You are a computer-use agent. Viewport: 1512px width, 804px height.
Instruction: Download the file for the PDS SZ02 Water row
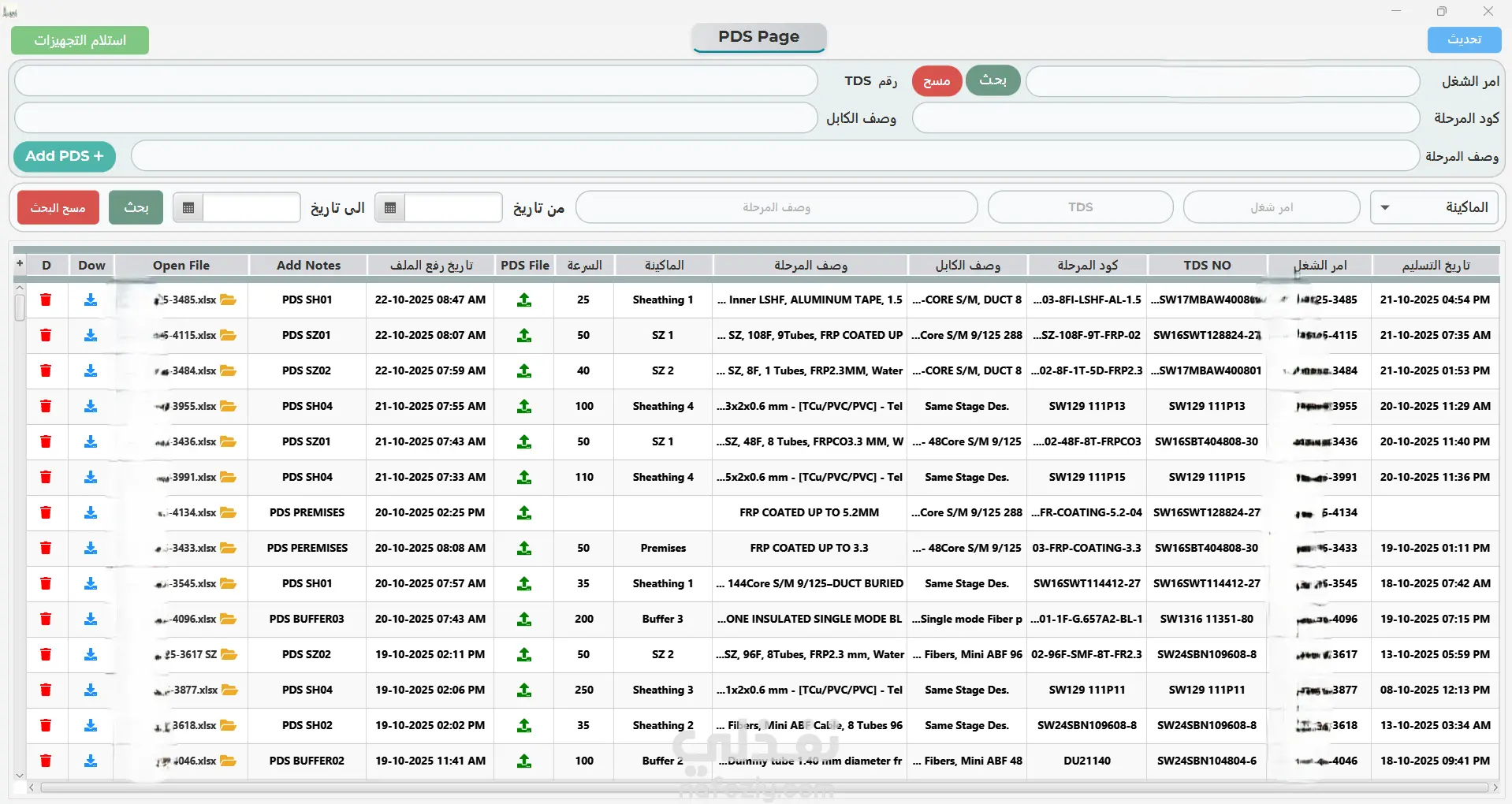coord(91,370)
